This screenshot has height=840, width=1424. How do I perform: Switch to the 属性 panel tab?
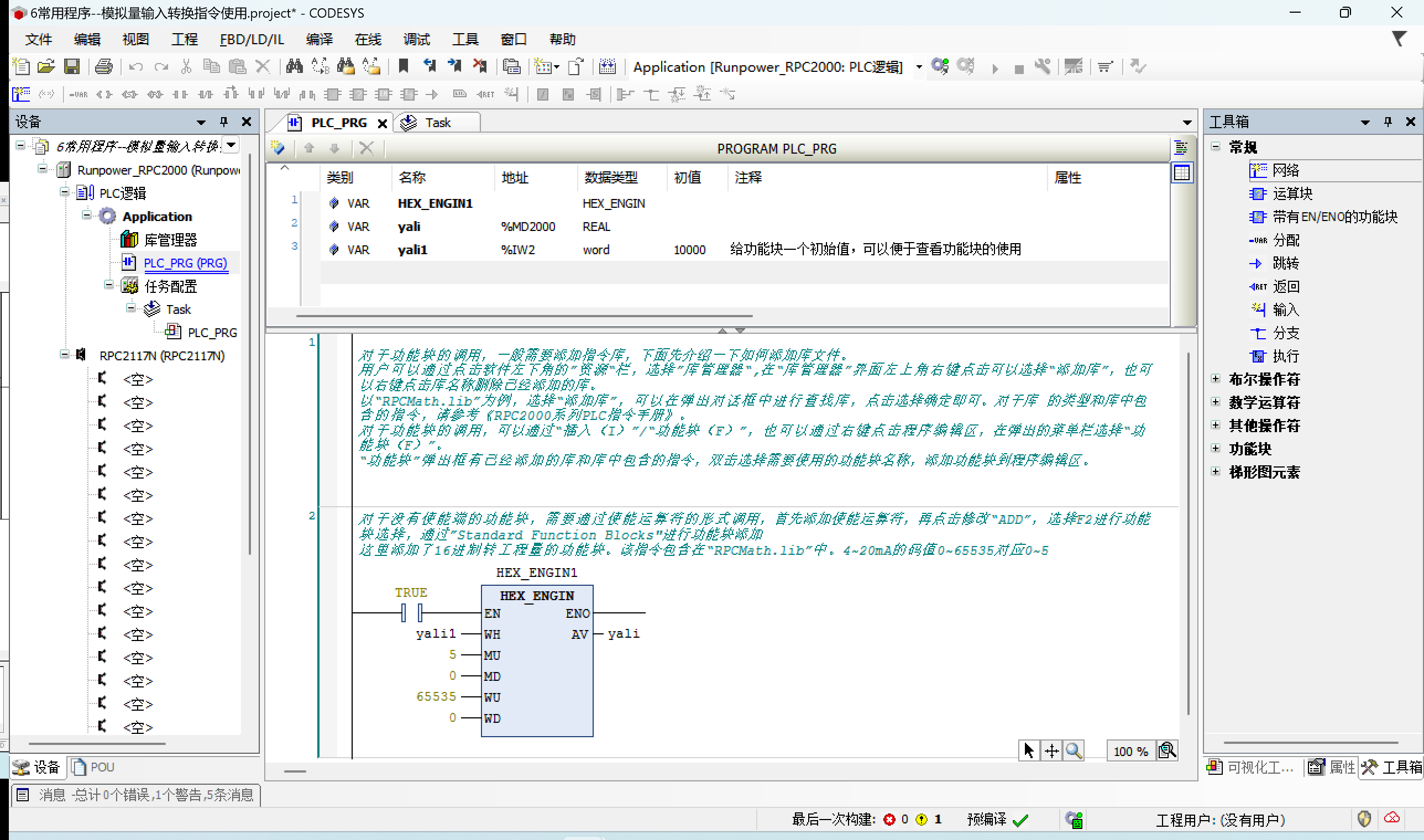pos(1332,767)
